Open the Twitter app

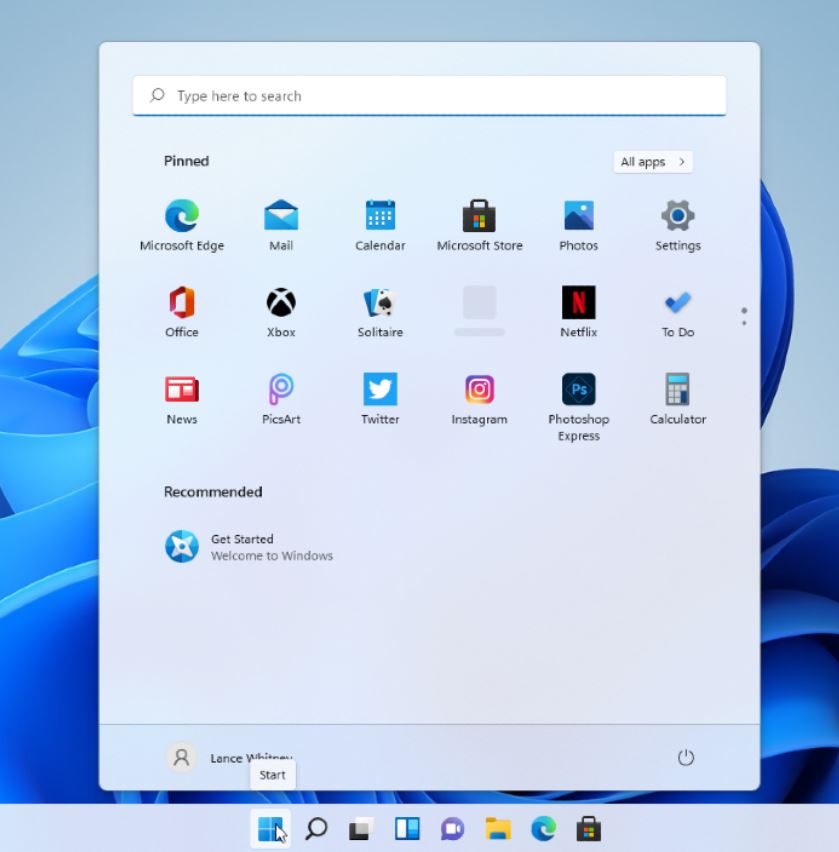tap(380, 399)
